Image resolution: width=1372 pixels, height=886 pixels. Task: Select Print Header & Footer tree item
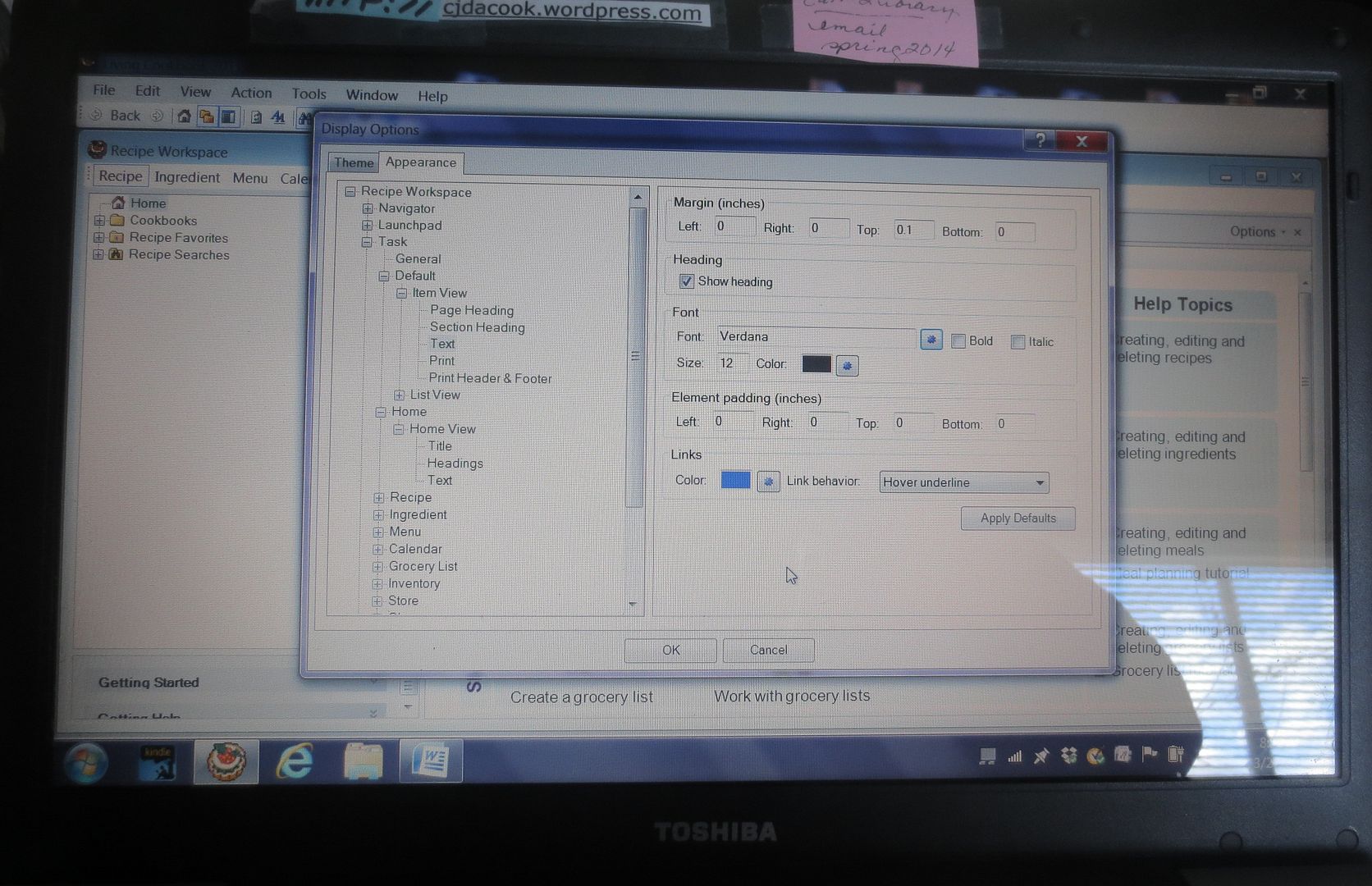490,378
